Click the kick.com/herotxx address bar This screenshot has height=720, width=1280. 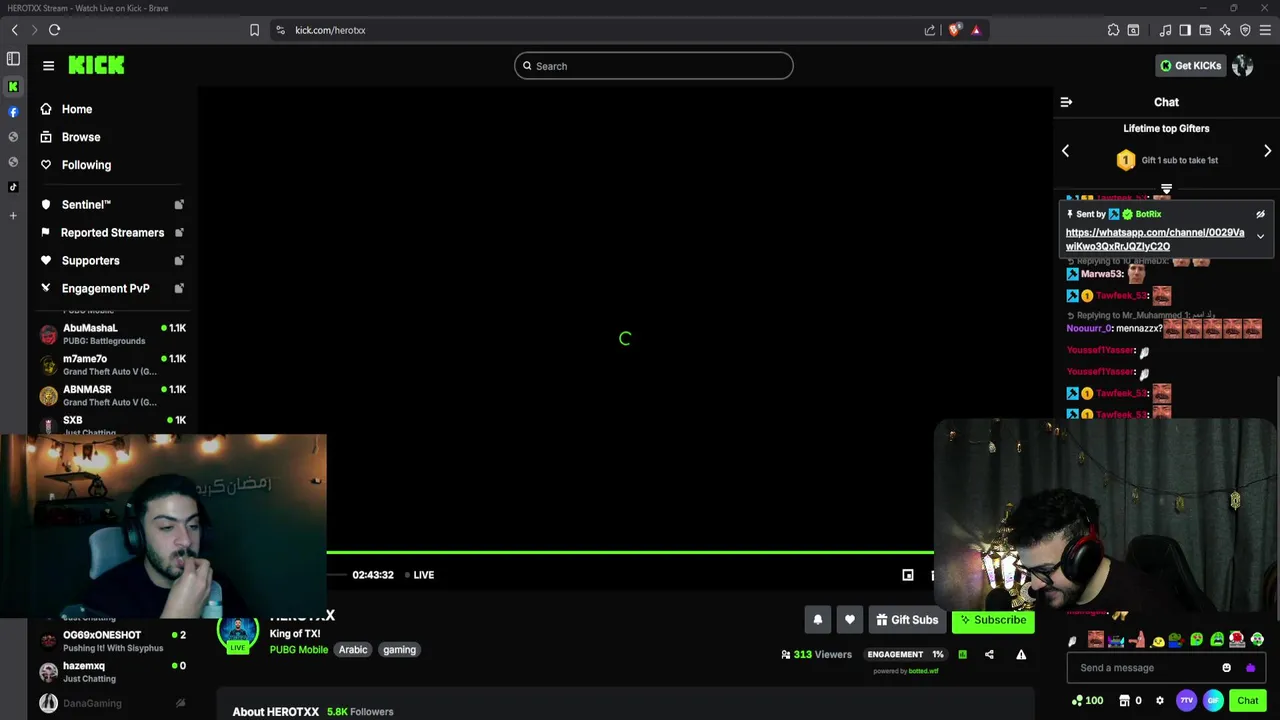pos(330,30)
